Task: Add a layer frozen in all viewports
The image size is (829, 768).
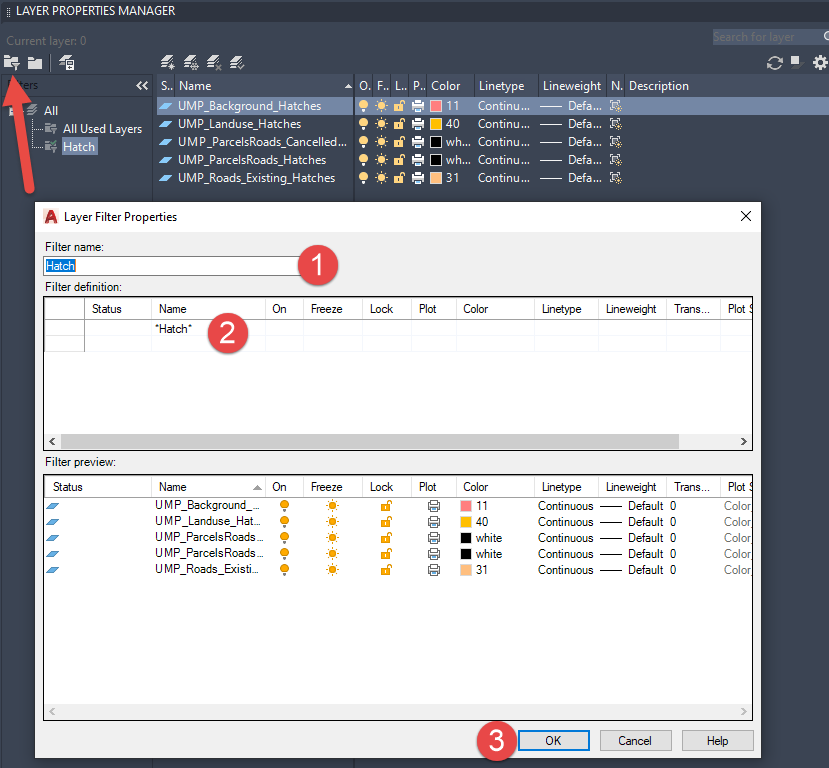Action: pos(190,62)
